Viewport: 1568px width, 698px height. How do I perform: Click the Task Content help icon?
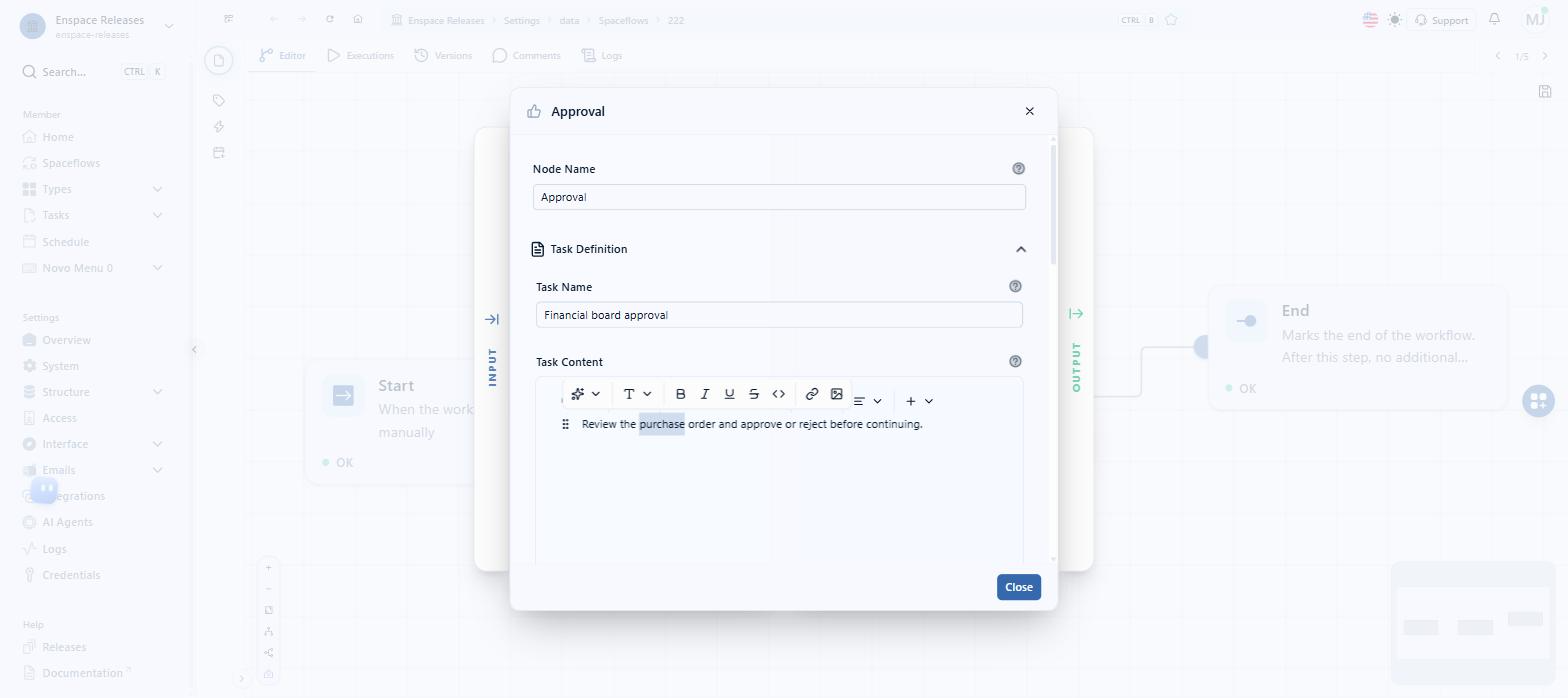[x=1016, y=361]
